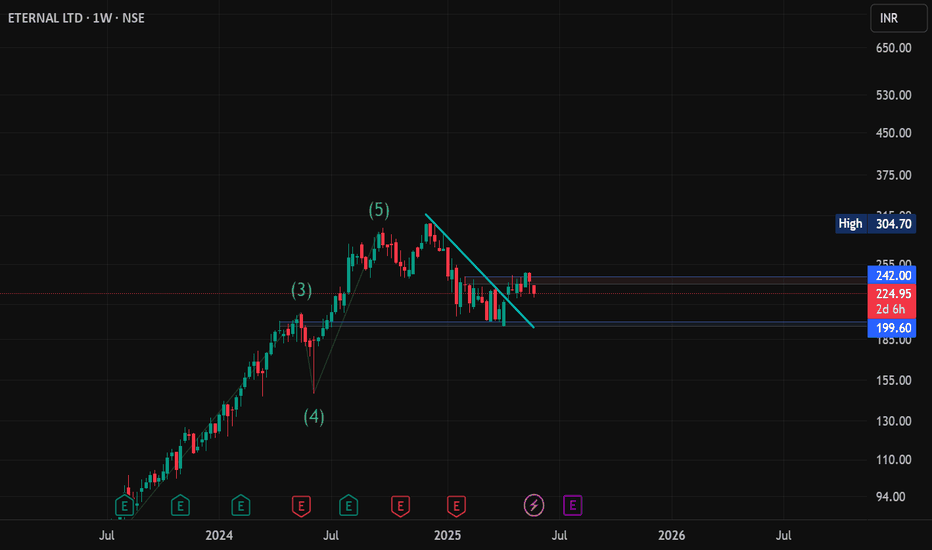
Task: Select the upper horizontal zone at 242.00
Action: click(x=666, y=280)
